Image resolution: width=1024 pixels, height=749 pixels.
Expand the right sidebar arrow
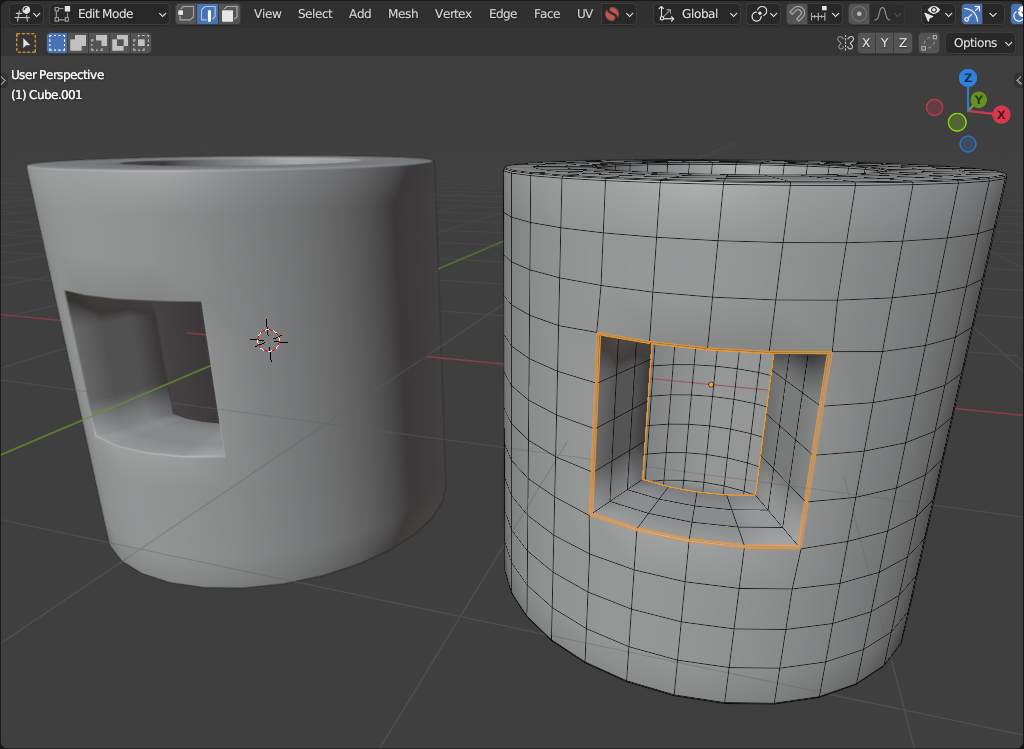pos(1019,80)
